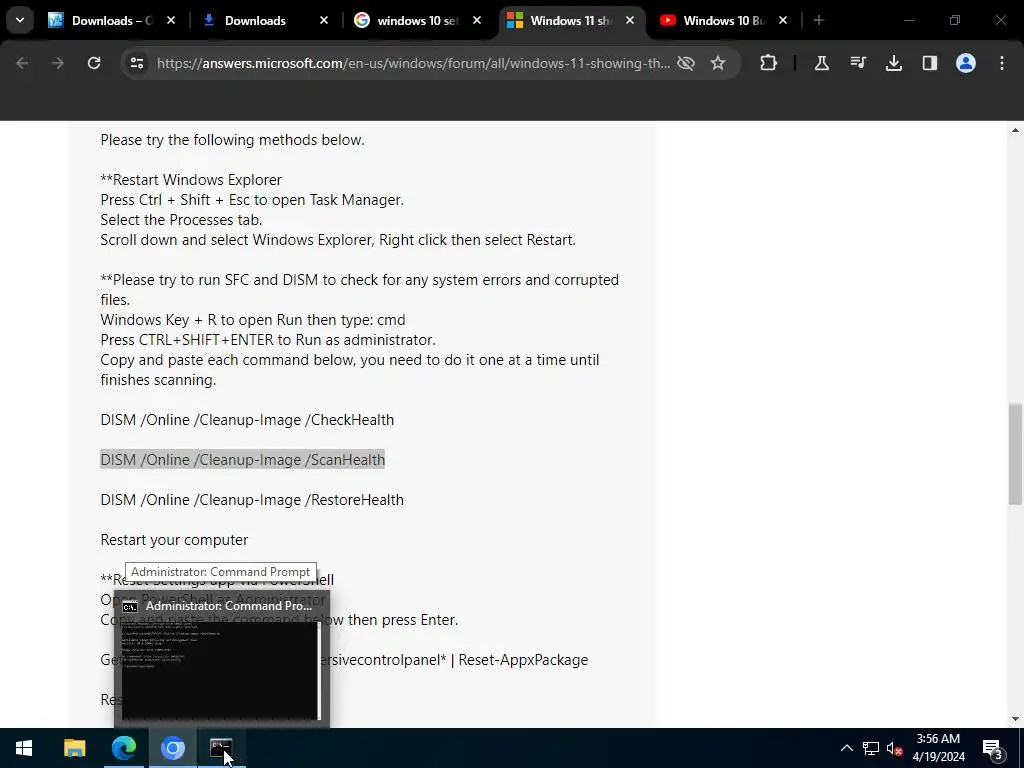1024x768 pixels.
Task: Toggle the side panel icon
Action: pyautogui.click(x=930, y=63)
